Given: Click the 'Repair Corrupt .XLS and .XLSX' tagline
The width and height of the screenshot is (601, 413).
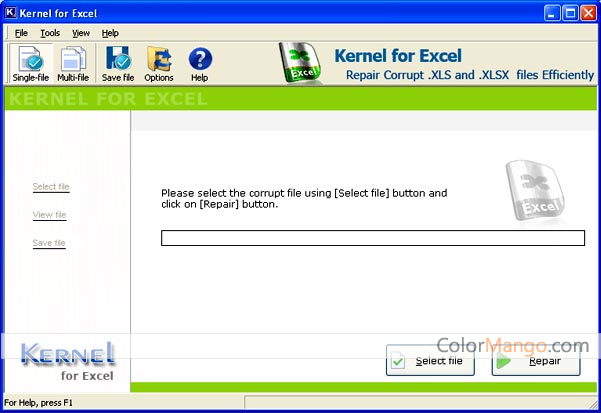Looking at the screenshot, I should (470, 75).
